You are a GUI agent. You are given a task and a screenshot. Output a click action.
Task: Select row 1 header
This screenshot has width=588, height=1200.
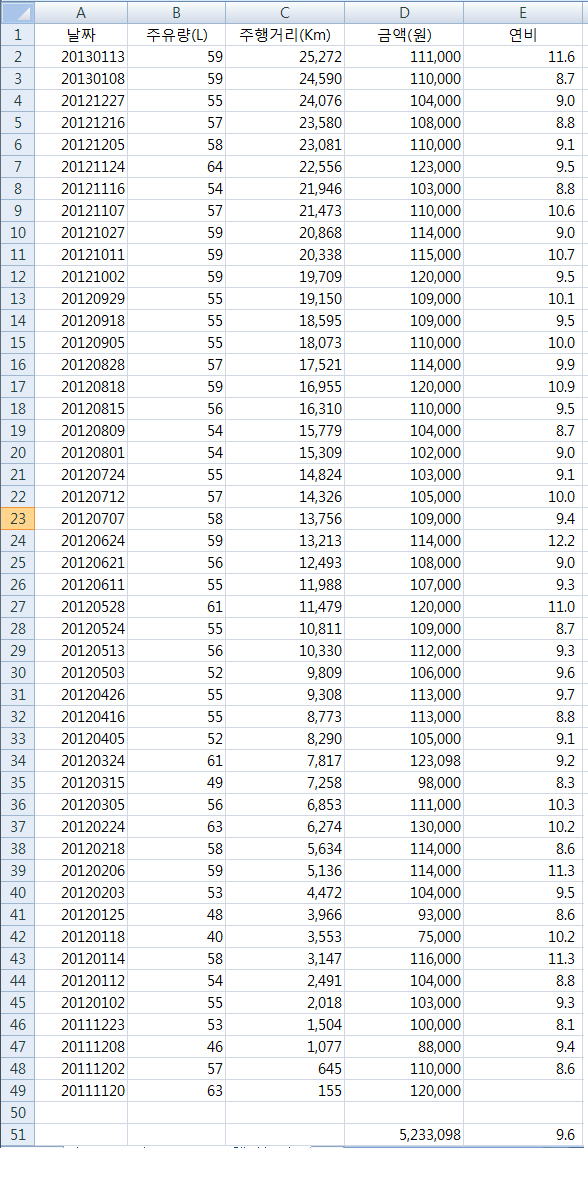coord(18,35)
